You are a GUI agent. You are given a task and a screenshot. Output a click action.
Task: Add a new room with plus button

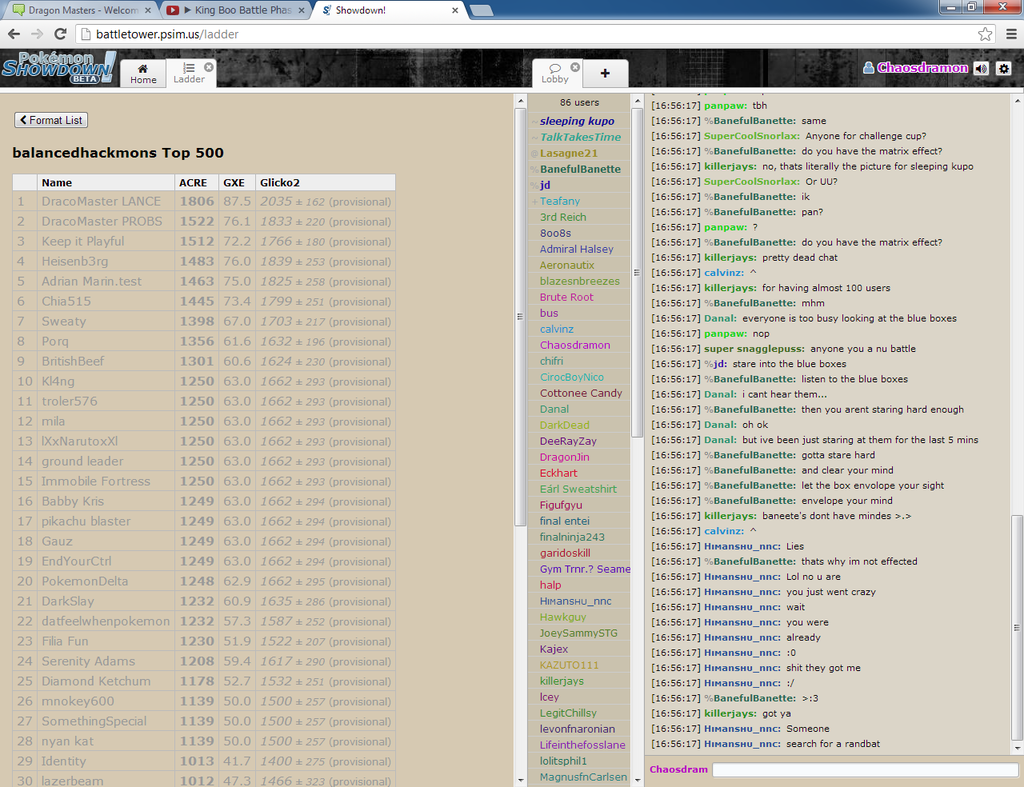605,73
